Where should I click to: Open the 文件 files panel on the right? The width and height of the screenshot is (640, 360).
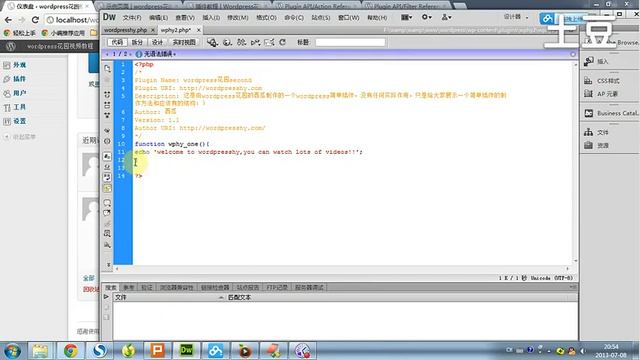(x=597, y=132)
